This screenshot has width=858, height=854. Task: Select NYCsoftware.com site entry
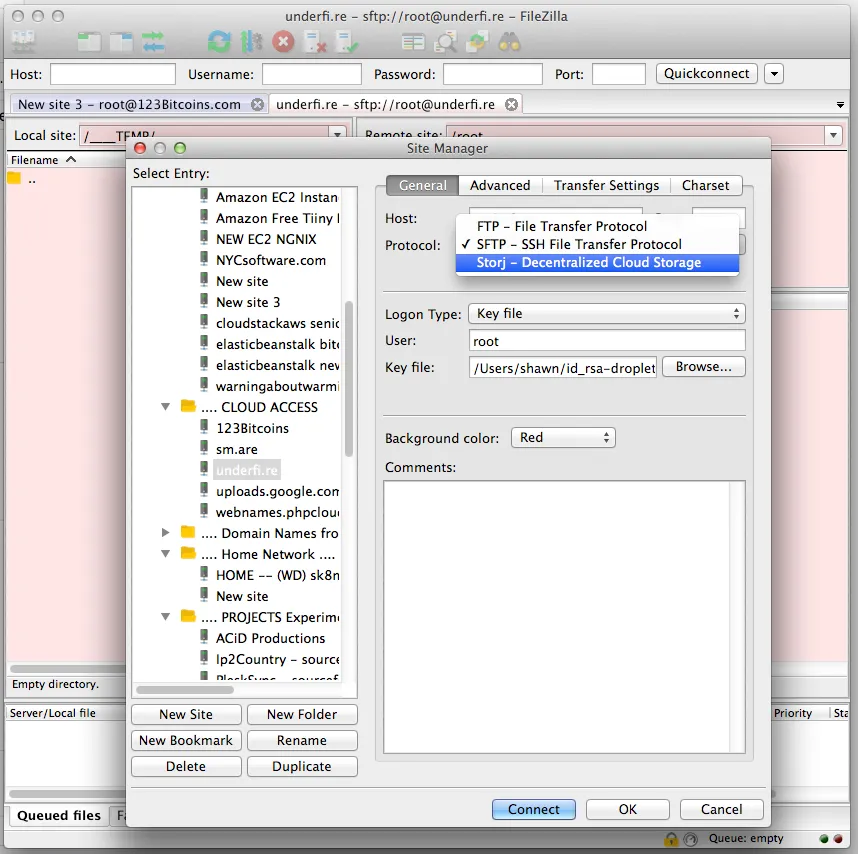pos(271,260)
